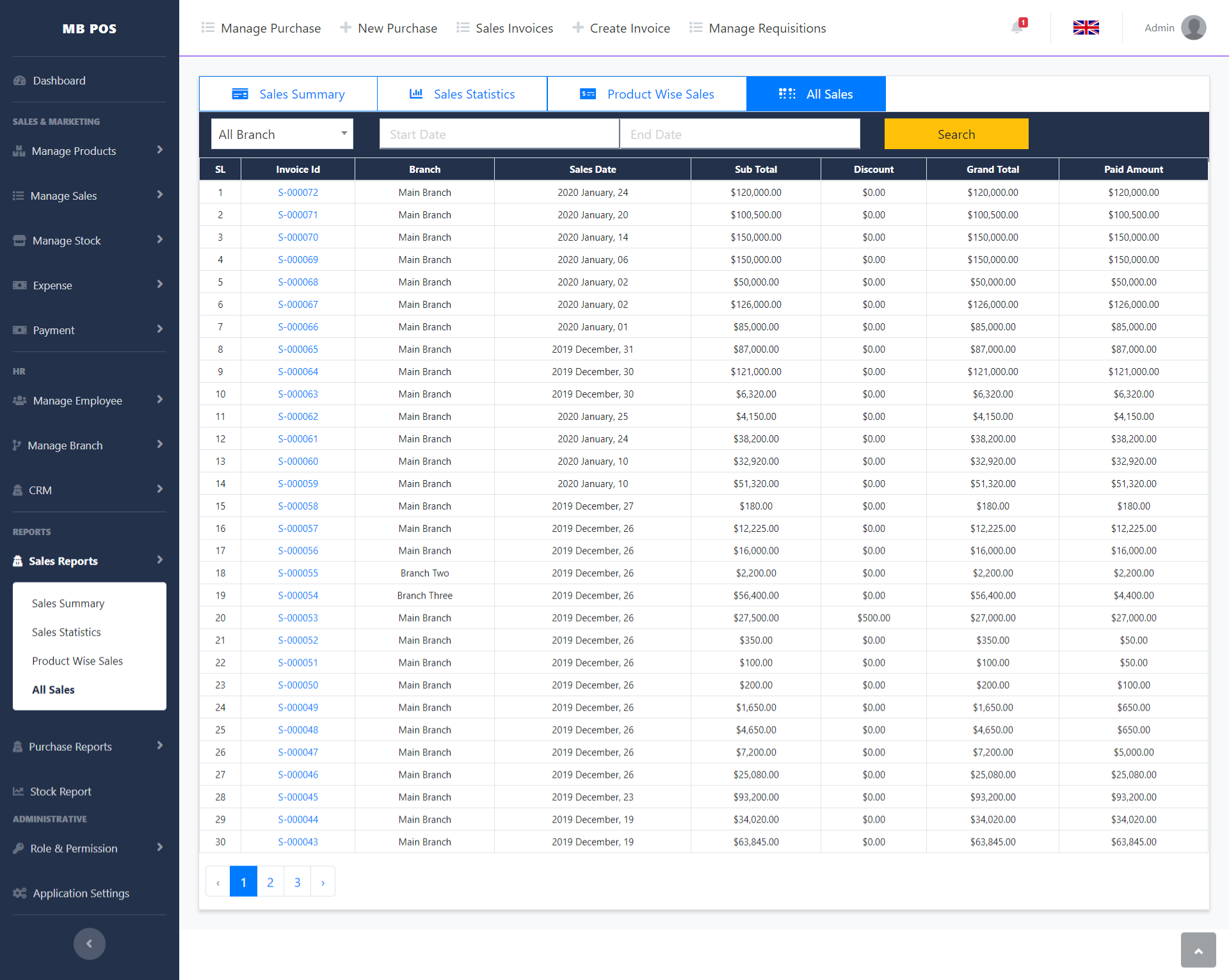The image size is (1229, 980).
Task: Click the Dashboard gauge icon
Action: pos(20,81)
